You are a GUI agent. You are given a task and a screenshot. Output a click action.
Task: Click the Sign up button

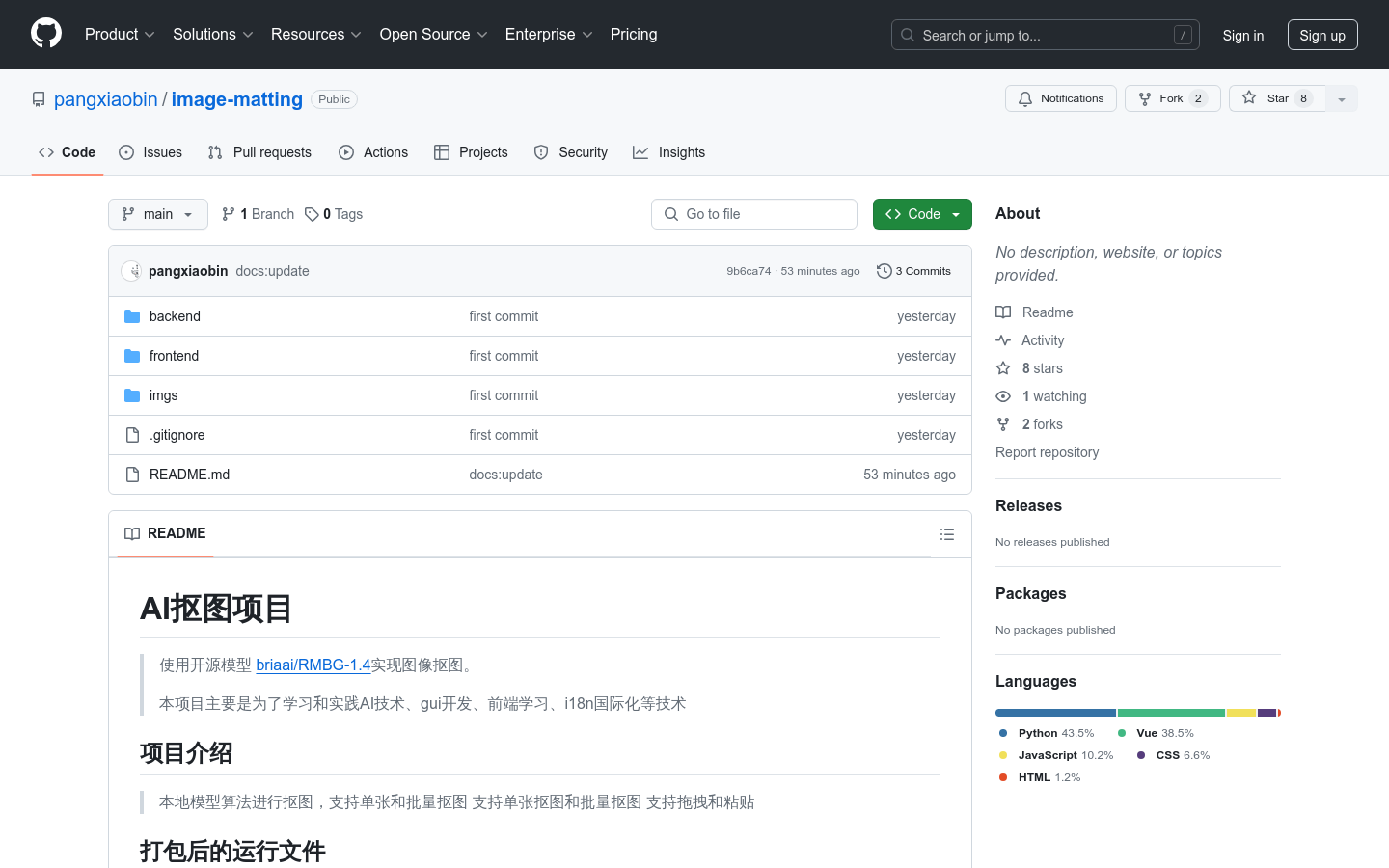coord(1322,35)
